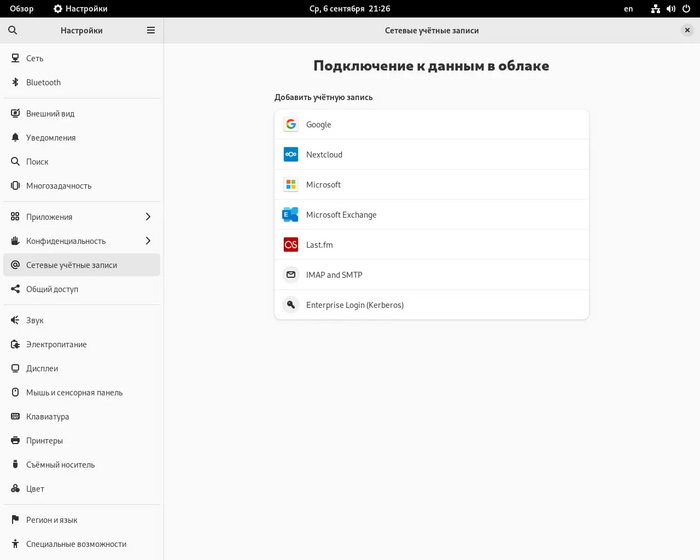Click the Конфиденциальность hand icon
This screenshot has width=700, height=560.
coord(15,241)
